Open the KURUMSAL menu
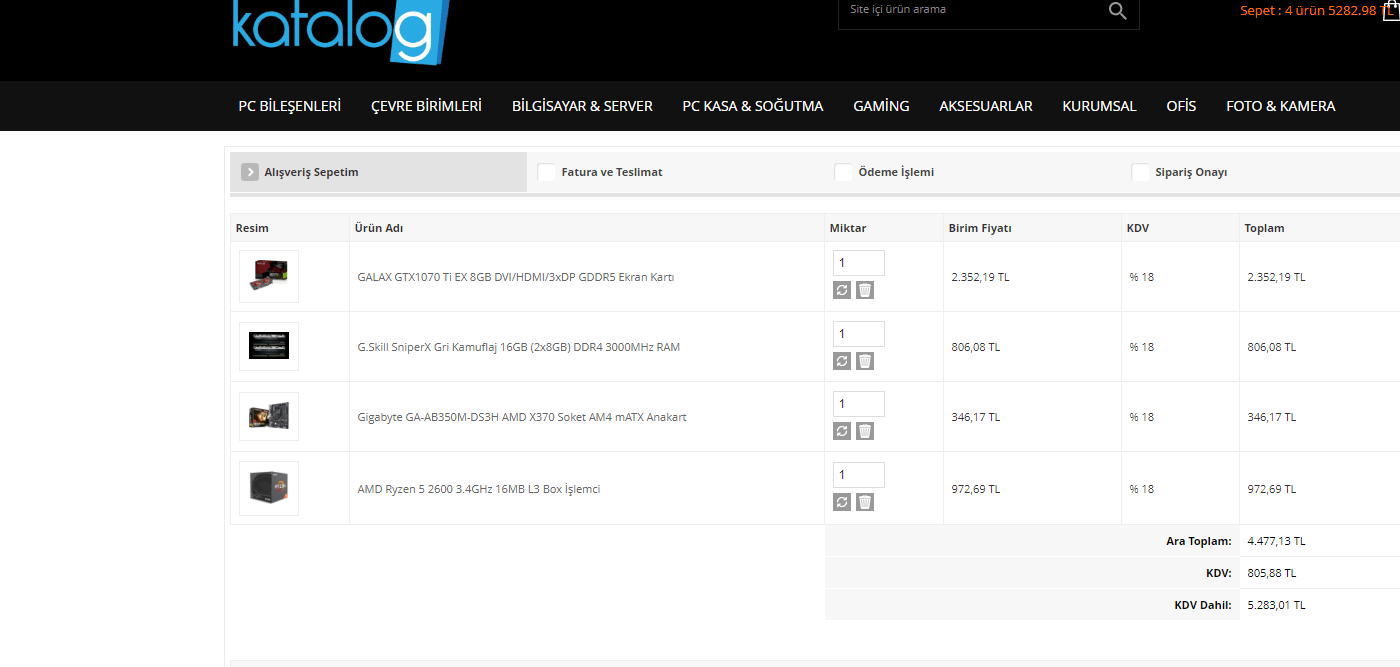 click(1099, 106)
